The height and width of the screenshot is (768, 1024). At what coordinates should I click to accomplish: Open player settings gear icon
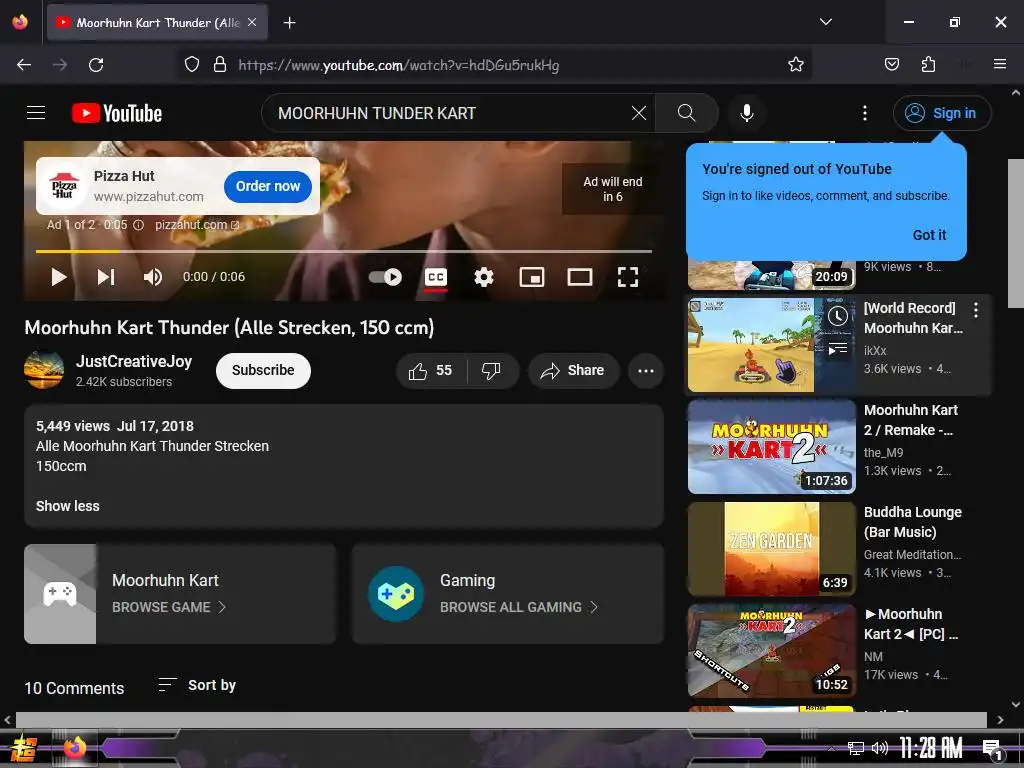pyautogui.click(x=483, y=277)
